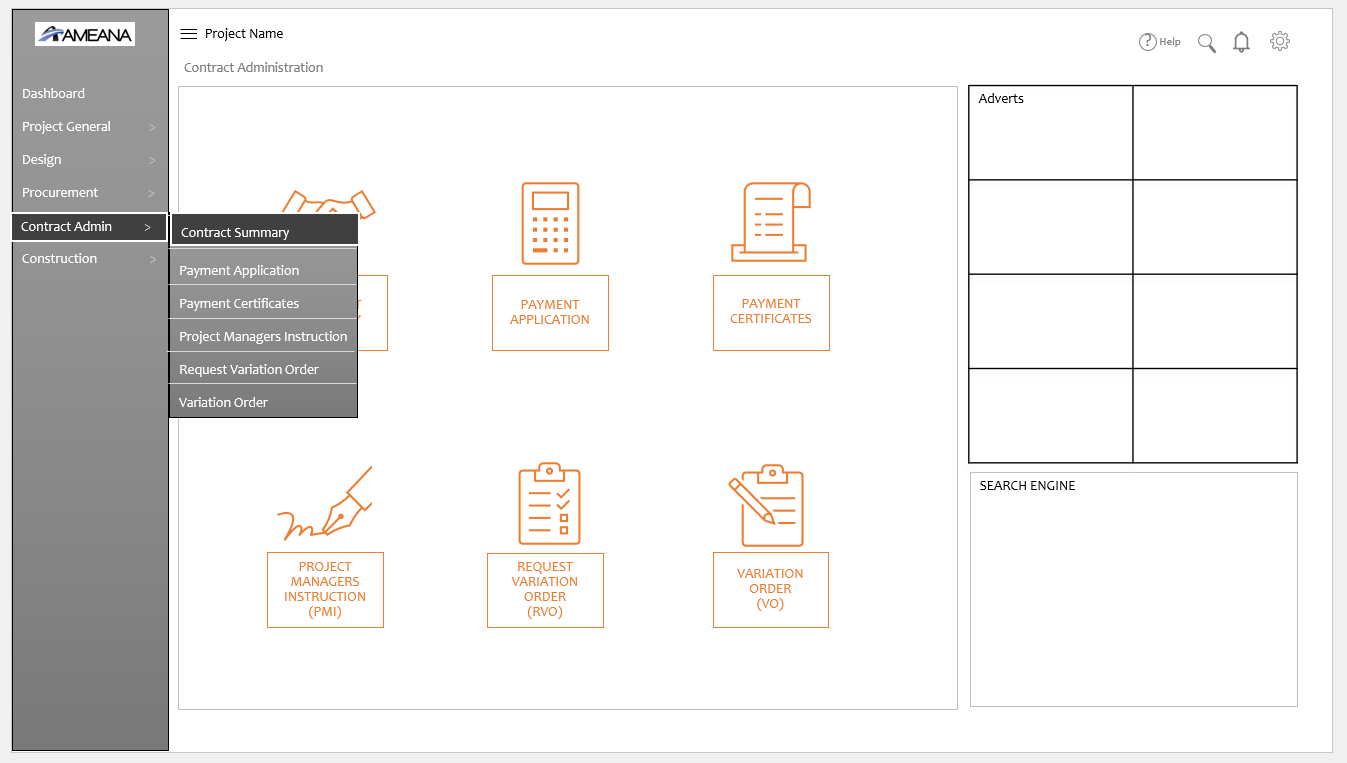Click the search magnifier icon
The image size is (1347, 763).
(x=1207, y=43)
